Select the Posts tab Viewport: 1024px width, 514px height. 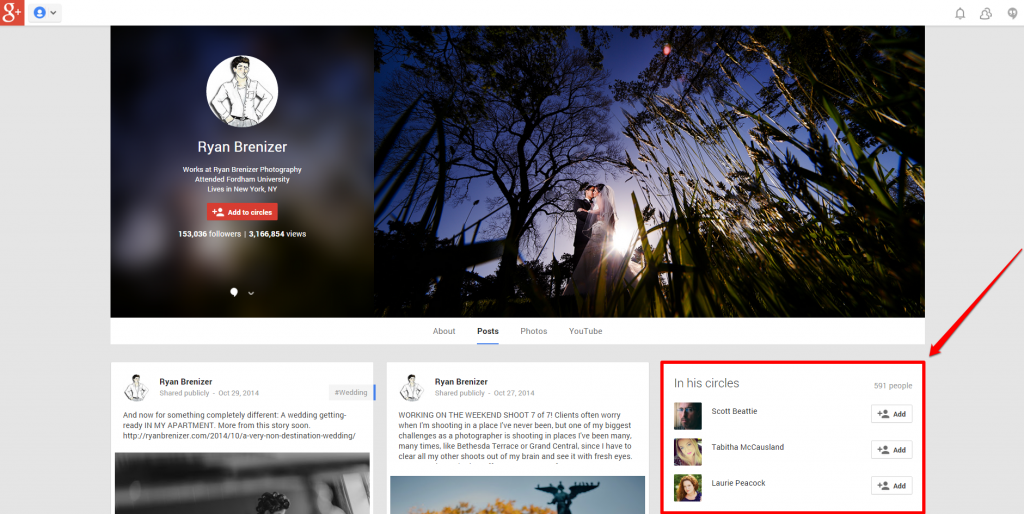click(488, 331)
